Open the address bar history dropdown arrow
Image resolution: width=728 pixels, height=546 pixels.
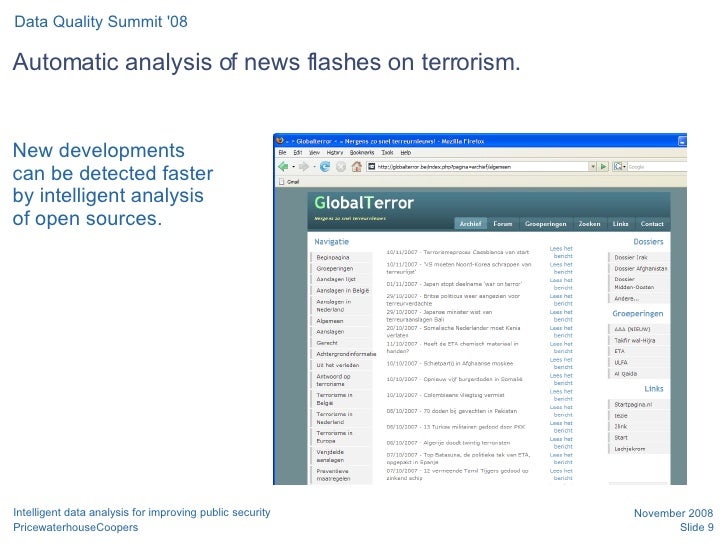(x=593, y=166)
